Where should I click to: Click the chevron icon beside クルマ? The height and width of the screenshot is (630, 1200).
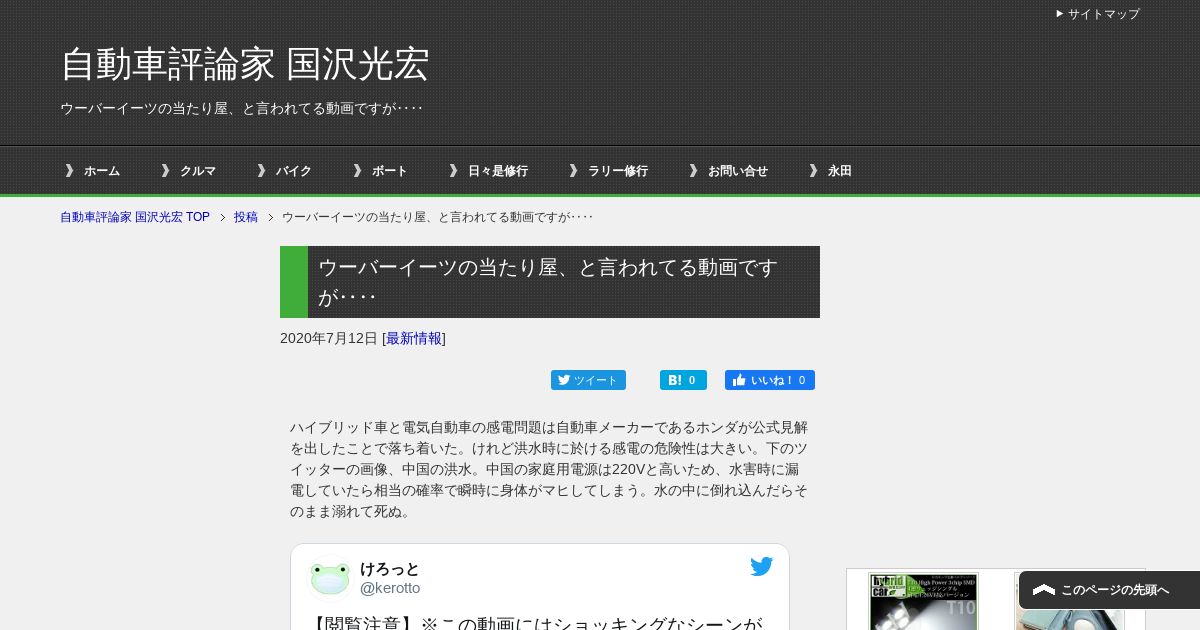pos(165,171)
